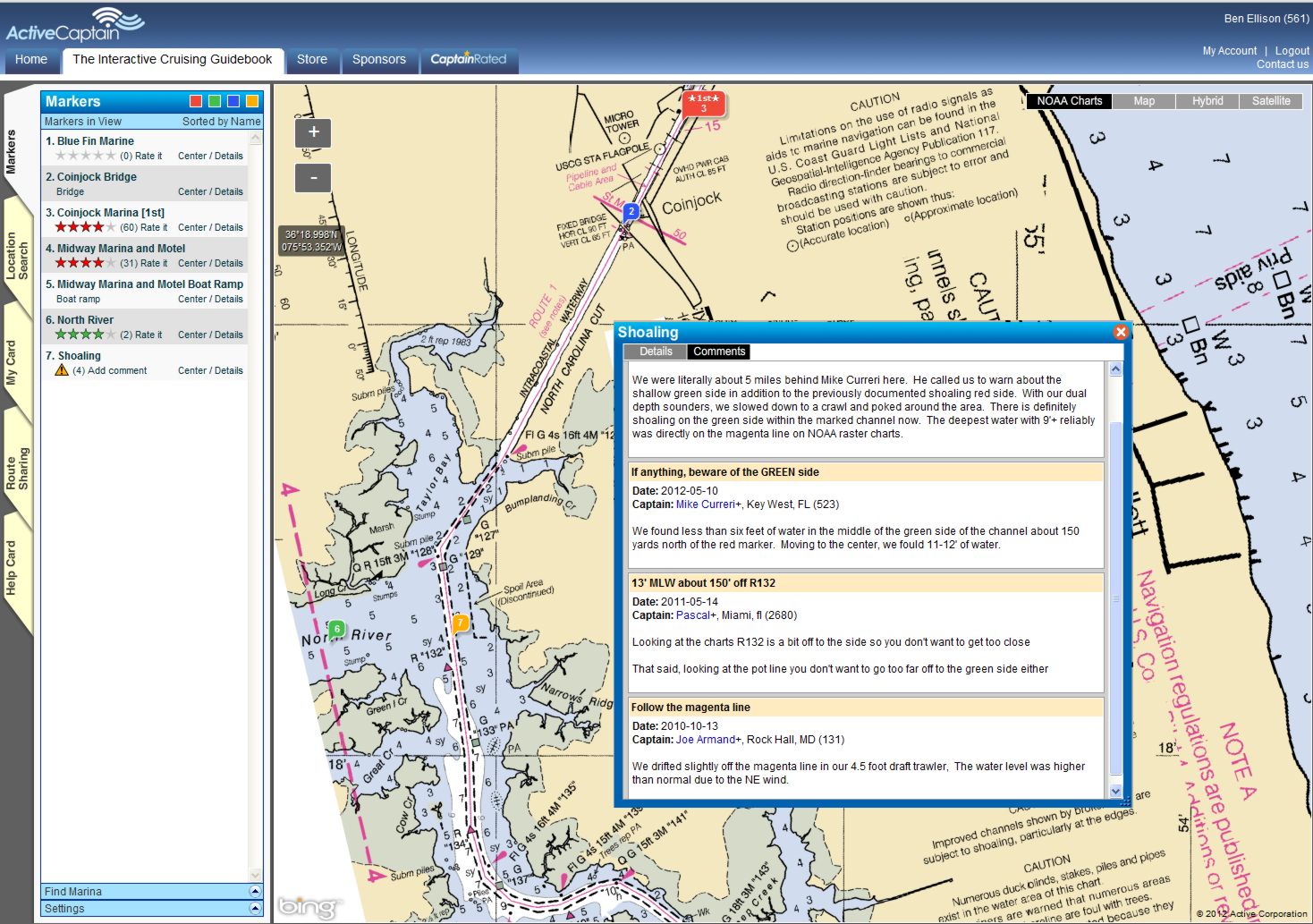Click Add comment for Shoaling marker
Screen dimensions: 1313x924
tap(117, 370)
